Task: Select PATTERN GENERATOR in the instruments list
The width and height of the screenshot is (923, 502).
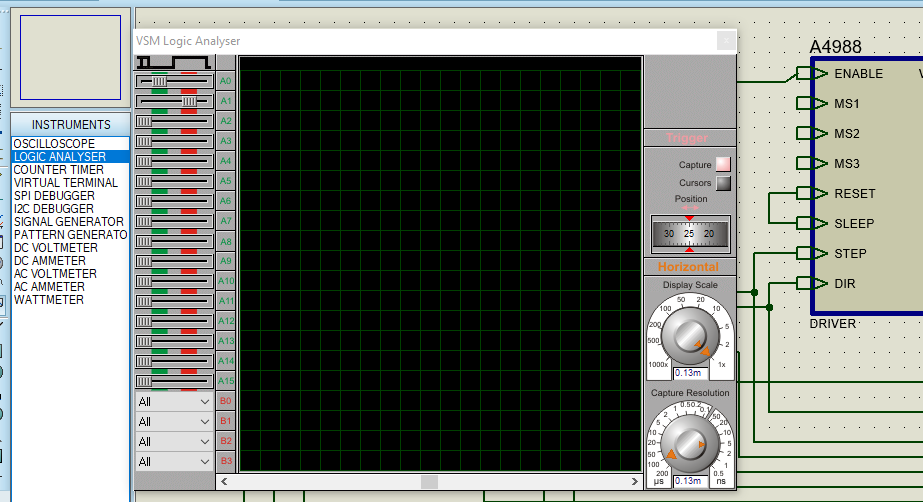Action: (x=70, y=234)
